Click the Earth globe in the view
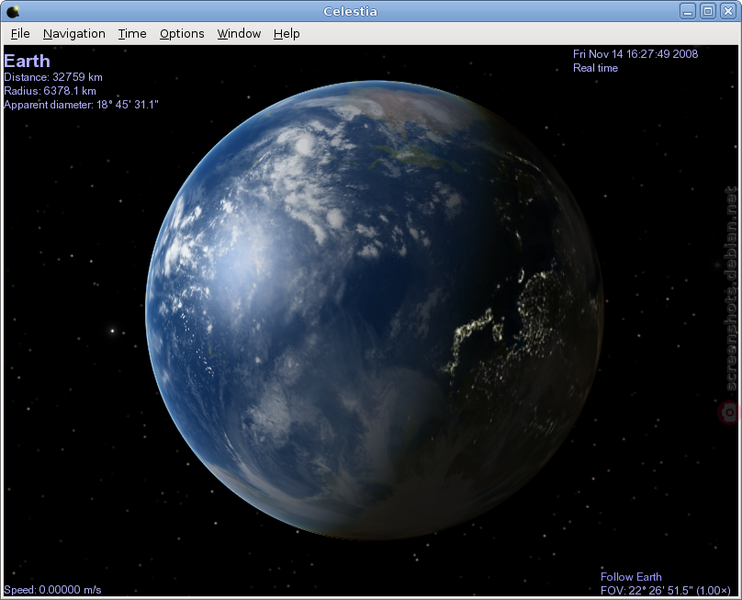The width and height of the screenshot is (742, 600). pyautogui.click(x=374, y=310)
